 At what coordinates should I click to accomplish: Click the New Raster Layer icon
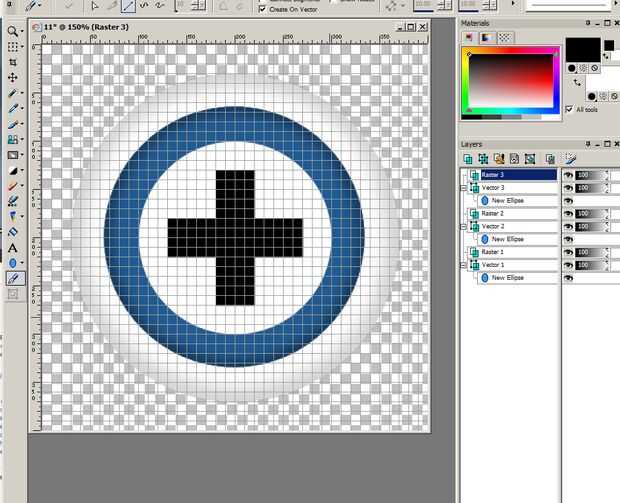tap(468, 159)
